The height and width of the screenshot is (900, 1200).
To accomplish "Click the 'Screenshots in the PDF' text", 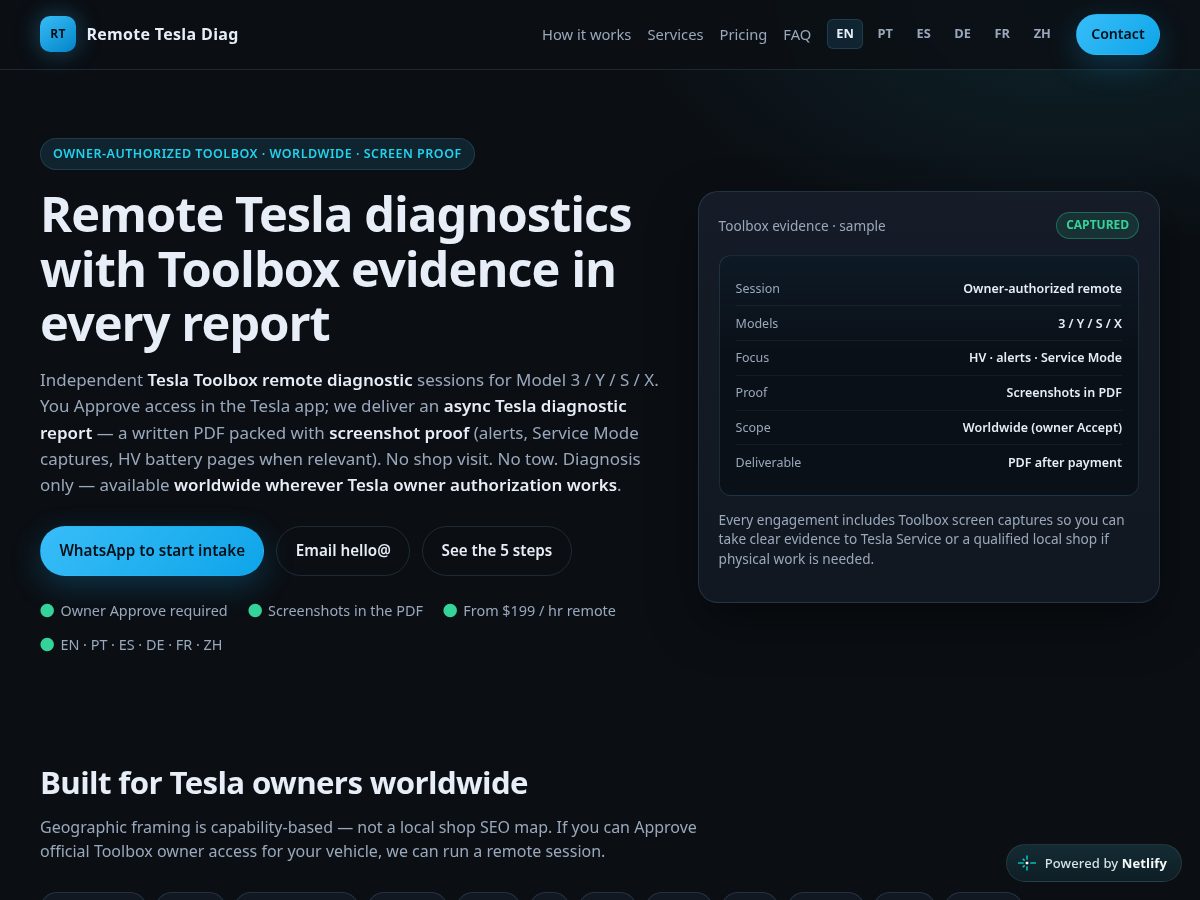I will coord(345,611).
